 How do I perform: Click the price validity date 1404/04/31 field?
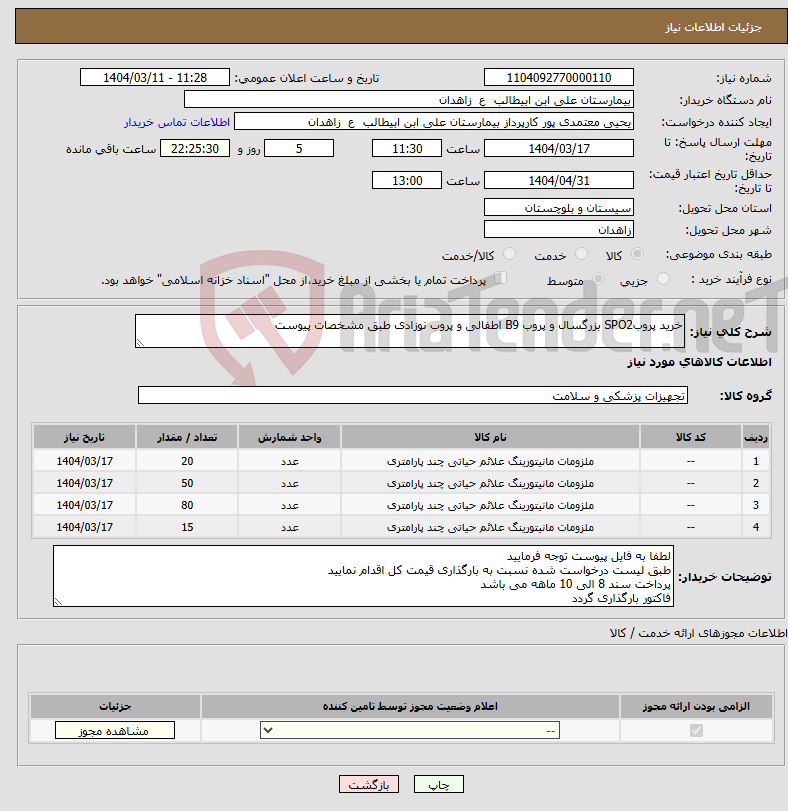558,181
